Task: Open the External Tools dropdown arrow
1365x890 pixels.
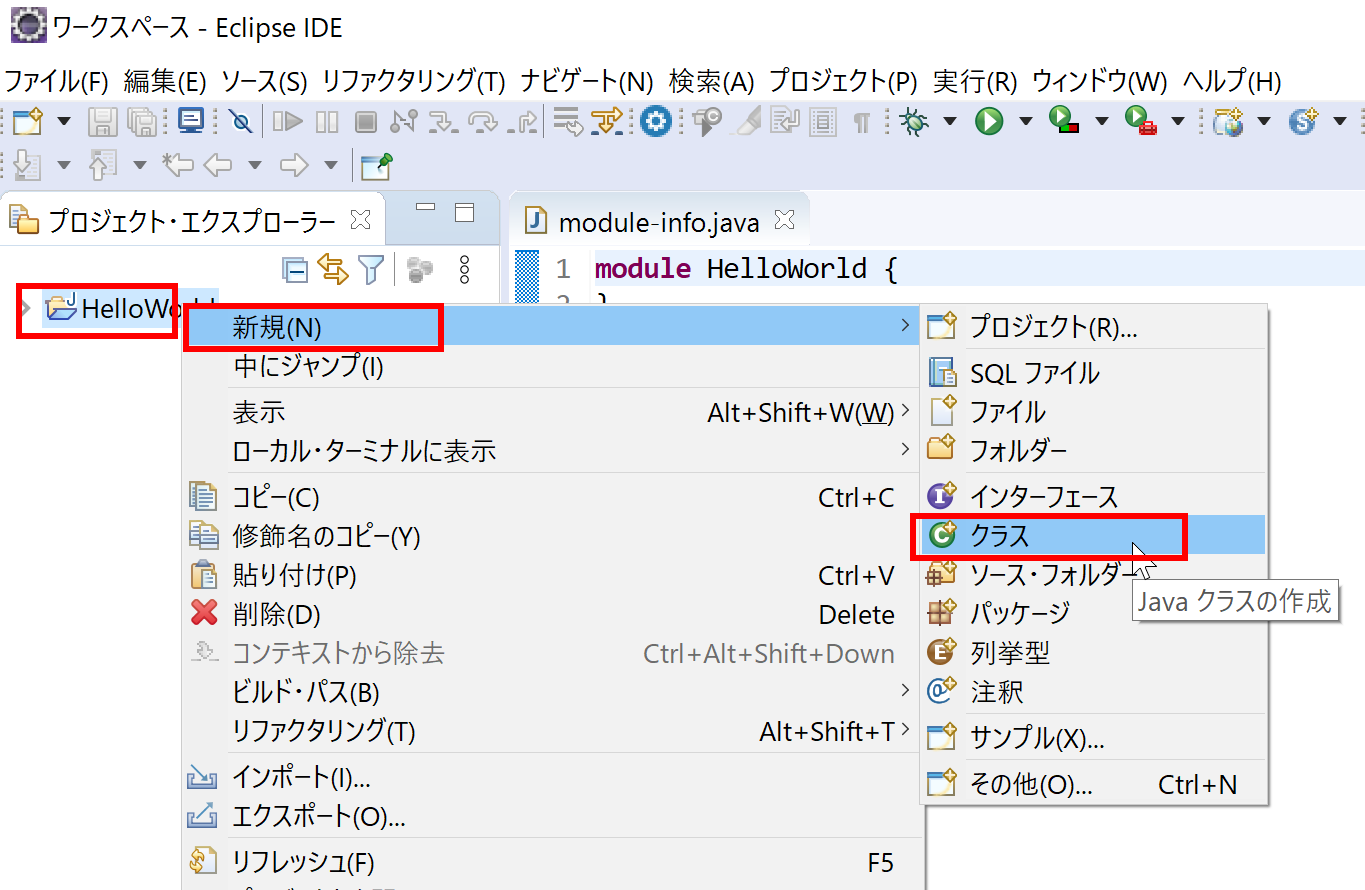Action: pos(1178,122)
